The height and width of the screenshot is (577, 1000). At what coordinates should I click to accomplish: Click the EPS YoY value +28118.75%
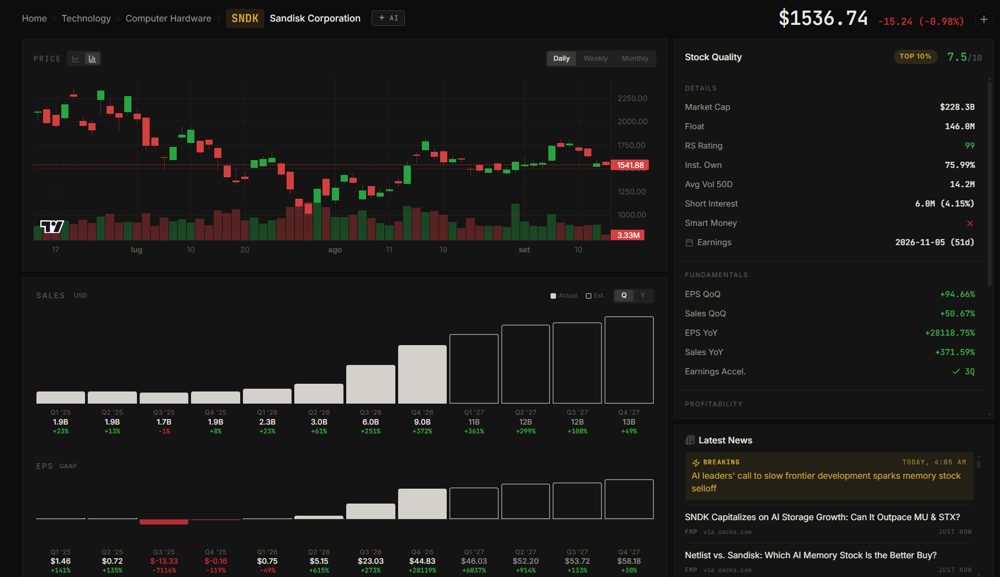coord(950,333)
